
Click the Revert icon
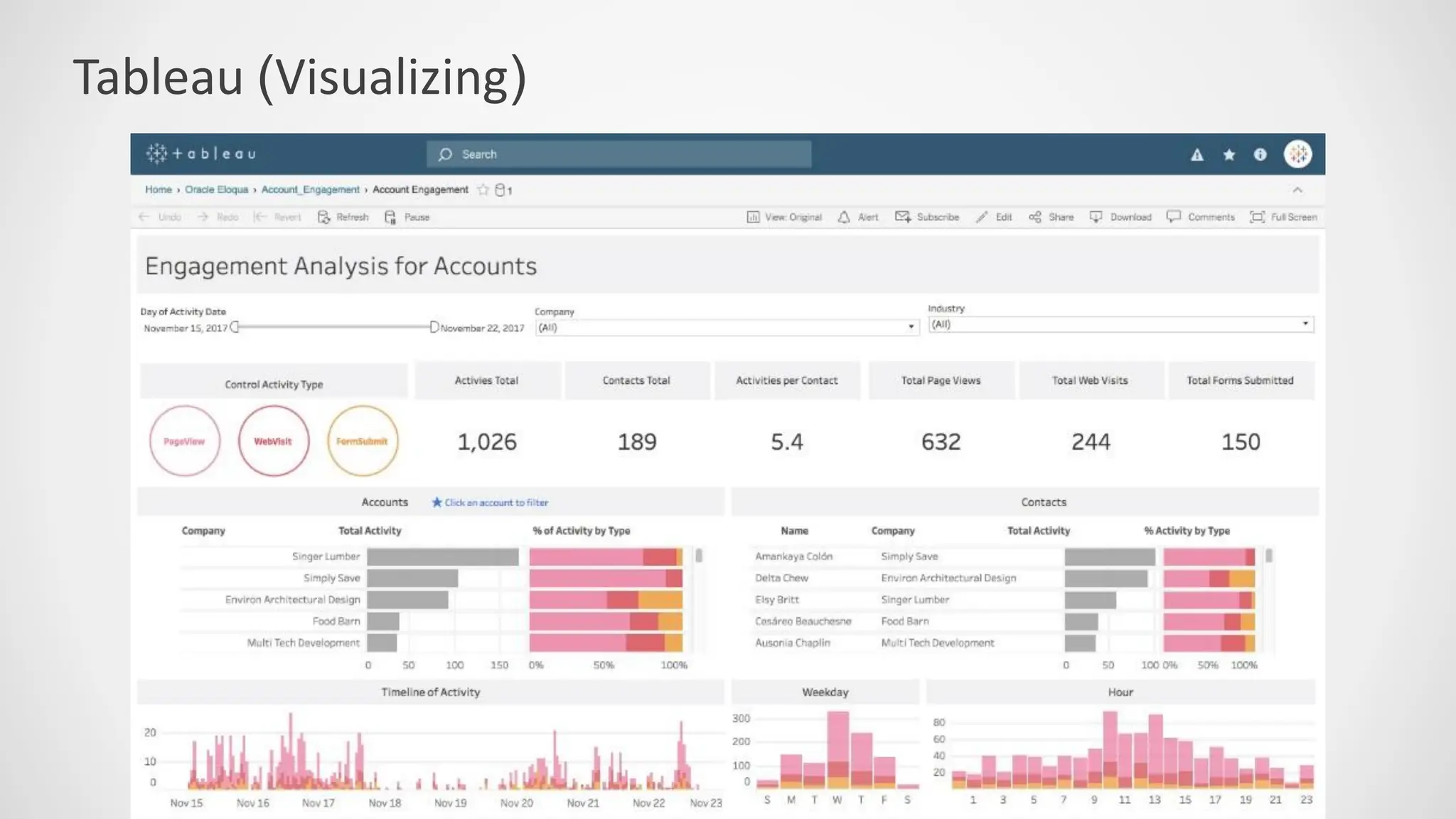coord(259,217)
